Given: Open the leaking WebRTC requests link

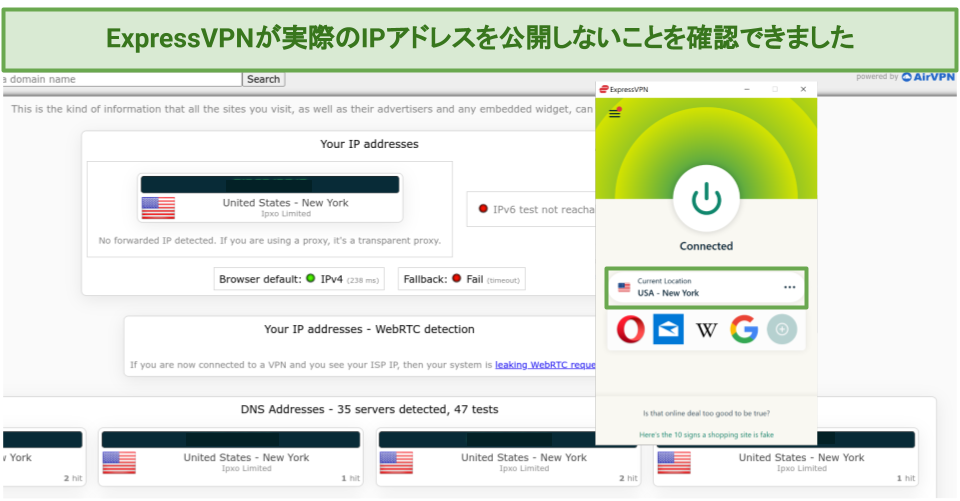Looking at the screenshot, I should 545,364.
